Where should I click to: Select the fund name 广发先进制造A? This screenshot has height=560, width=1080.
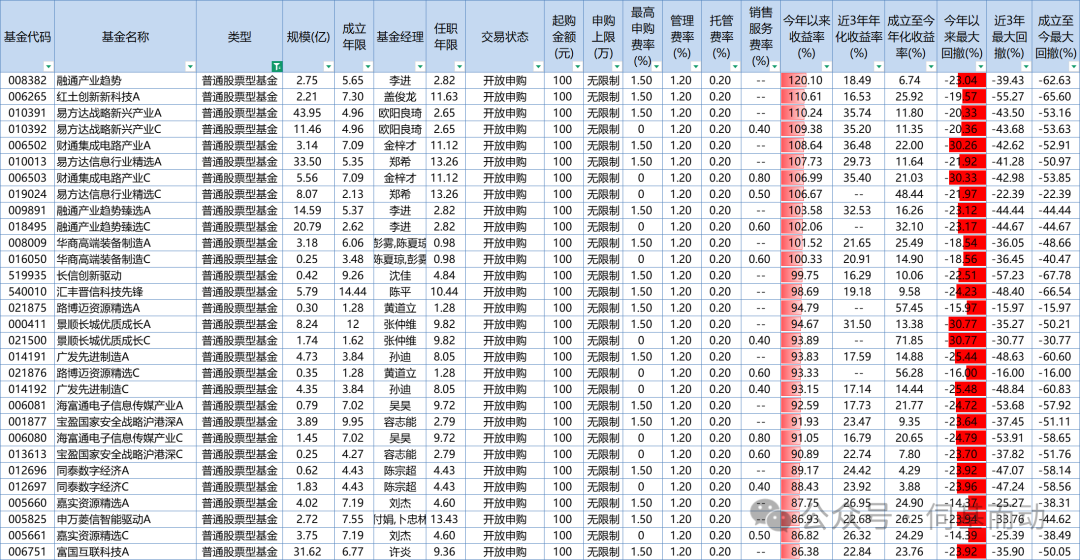[92, 357]
